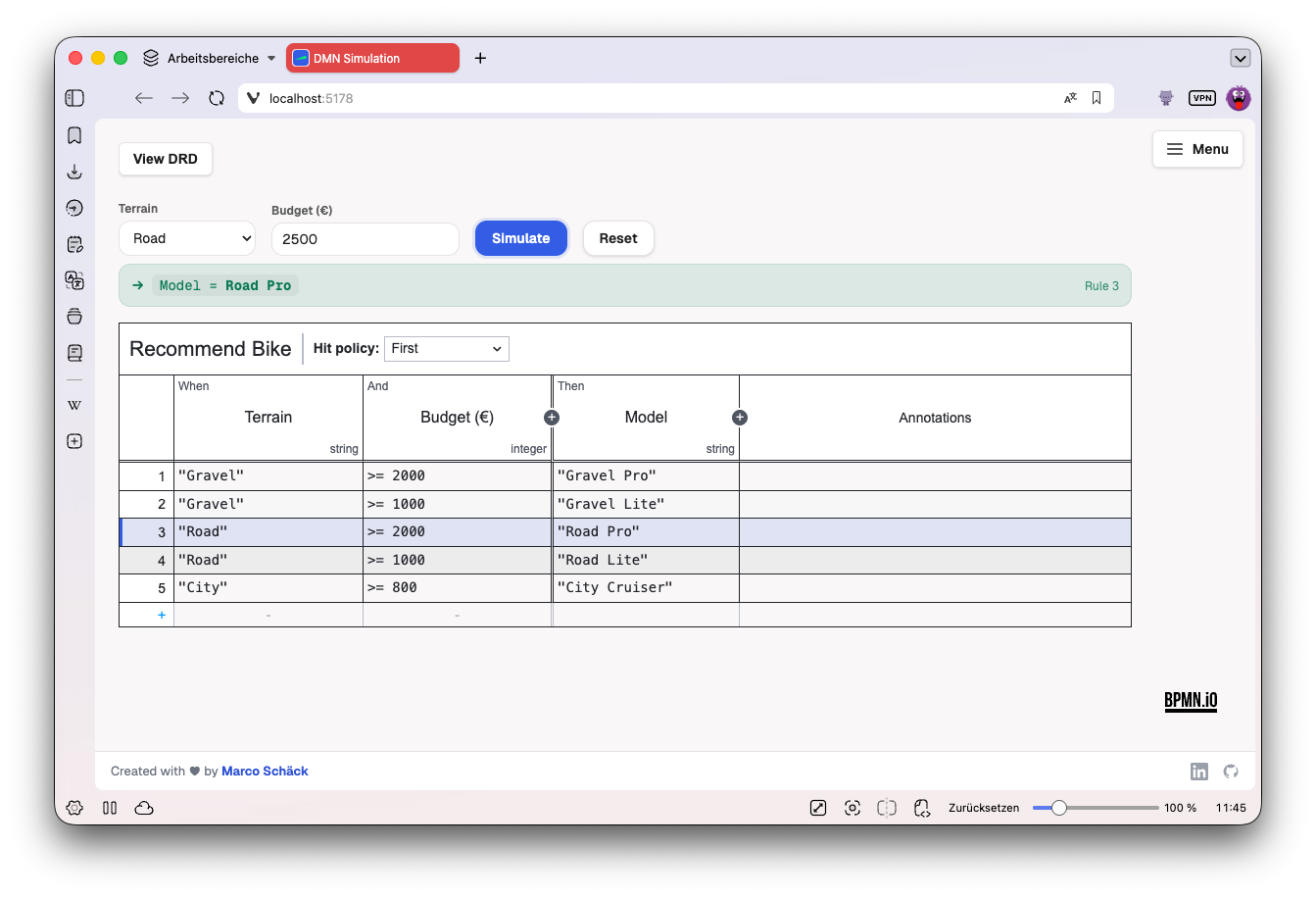Open page actions icon in status bar

point(922,808)
